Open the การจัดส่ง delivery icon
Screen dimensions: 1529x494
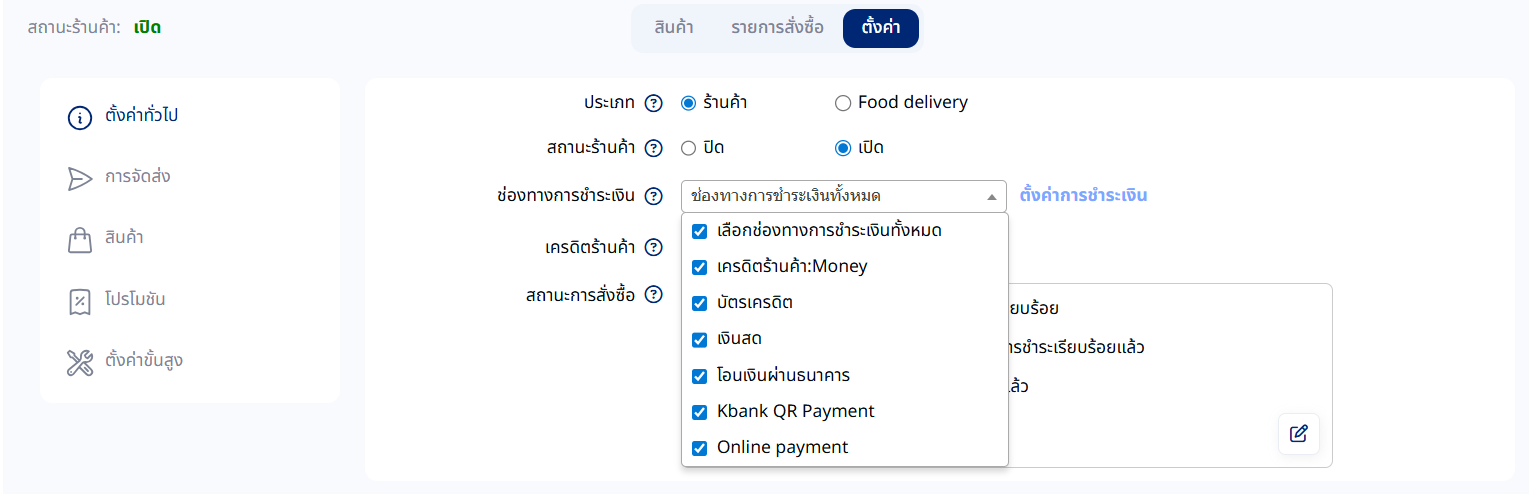tap(80, 178)
